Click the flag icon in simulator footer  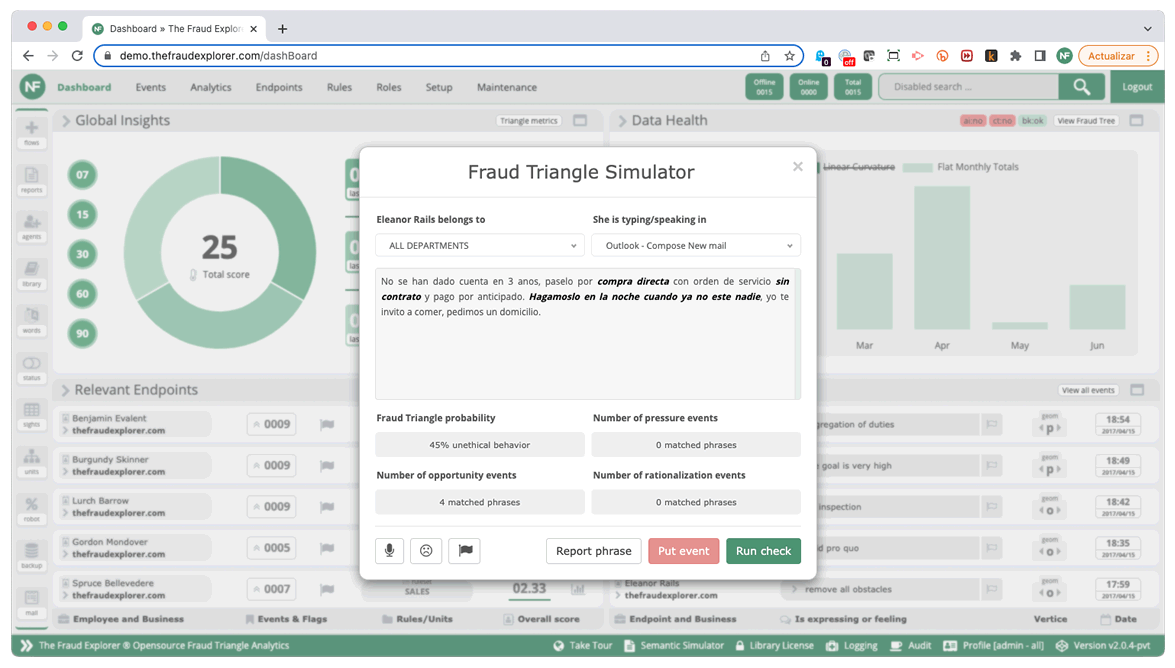tap(465, 551)
